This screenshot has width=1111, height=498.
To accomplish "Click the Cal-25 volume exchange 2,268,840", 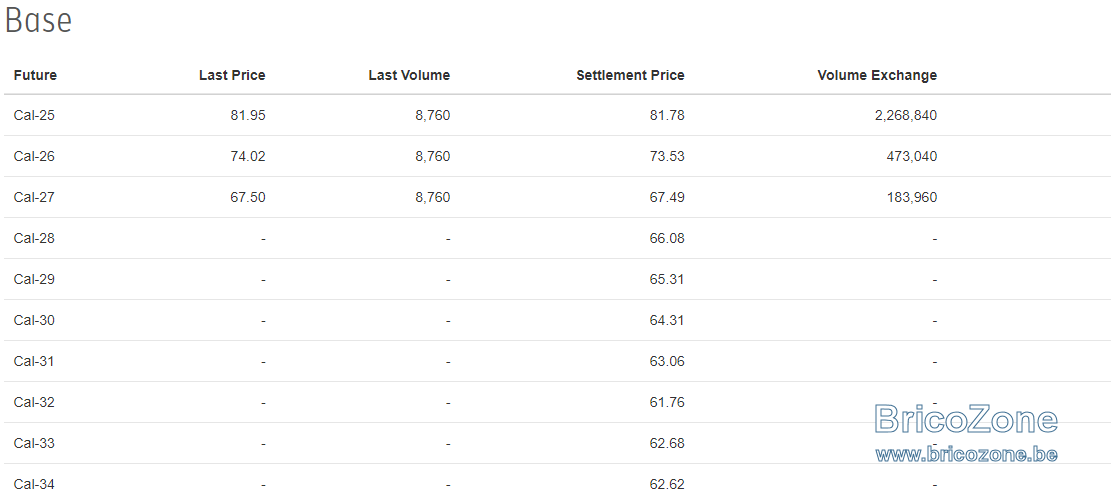I will tap(906, 115).
